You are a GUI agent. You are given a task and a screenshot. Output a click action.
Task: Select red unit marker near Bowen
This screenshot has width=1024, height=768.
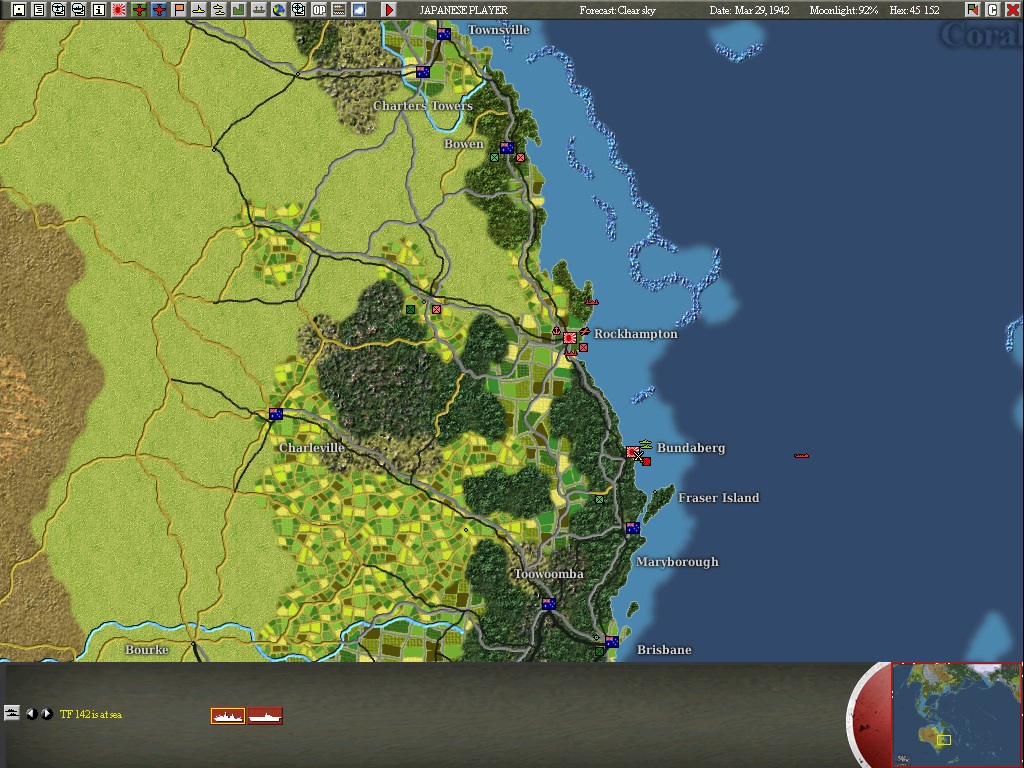point(520,157)
